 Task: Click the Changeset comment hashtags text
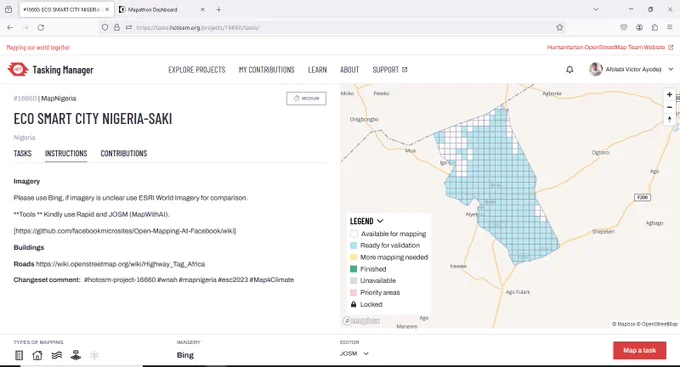tap(189, 280)
